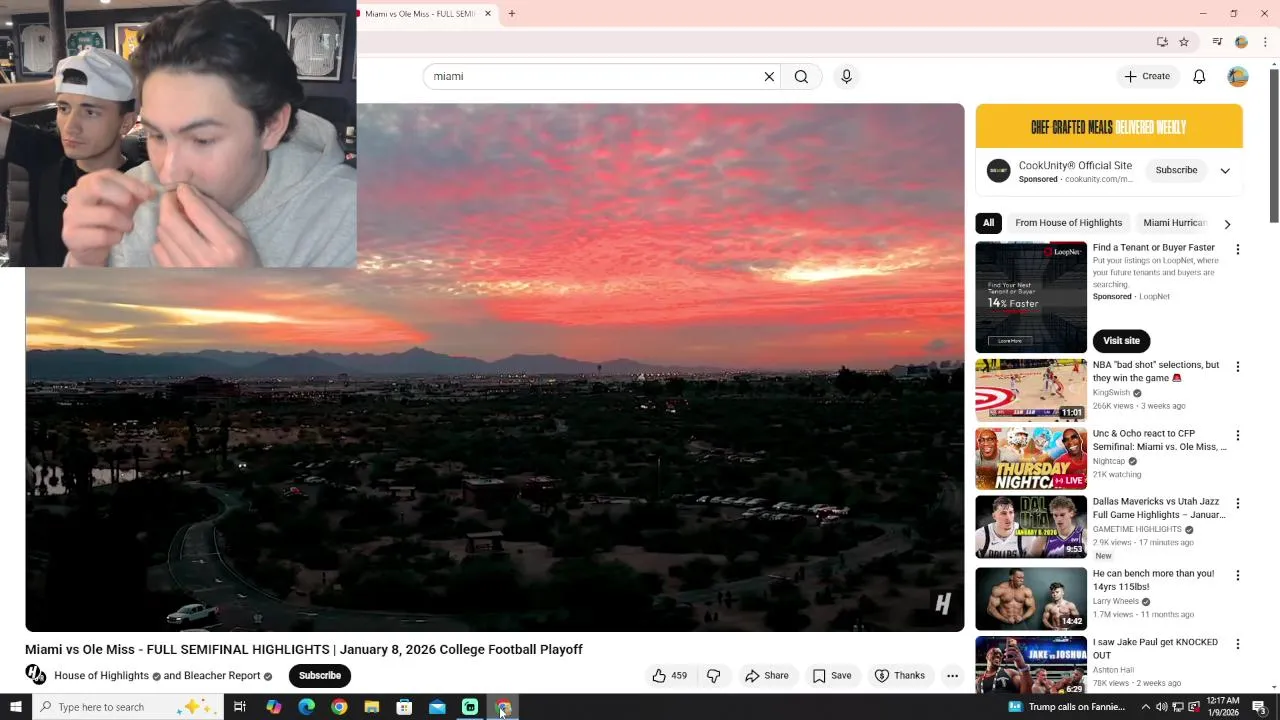Open the Trump calls on Fannie news widget
The image size is (1280, 720).
click(1064, 707)
